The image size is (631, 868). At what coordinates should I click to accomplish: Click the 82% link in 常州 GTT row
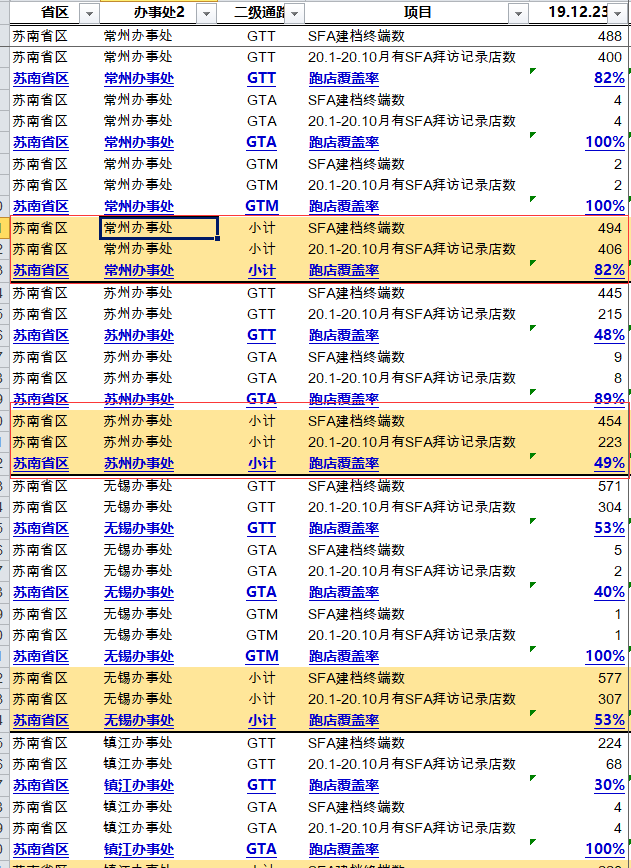(609, 78)
